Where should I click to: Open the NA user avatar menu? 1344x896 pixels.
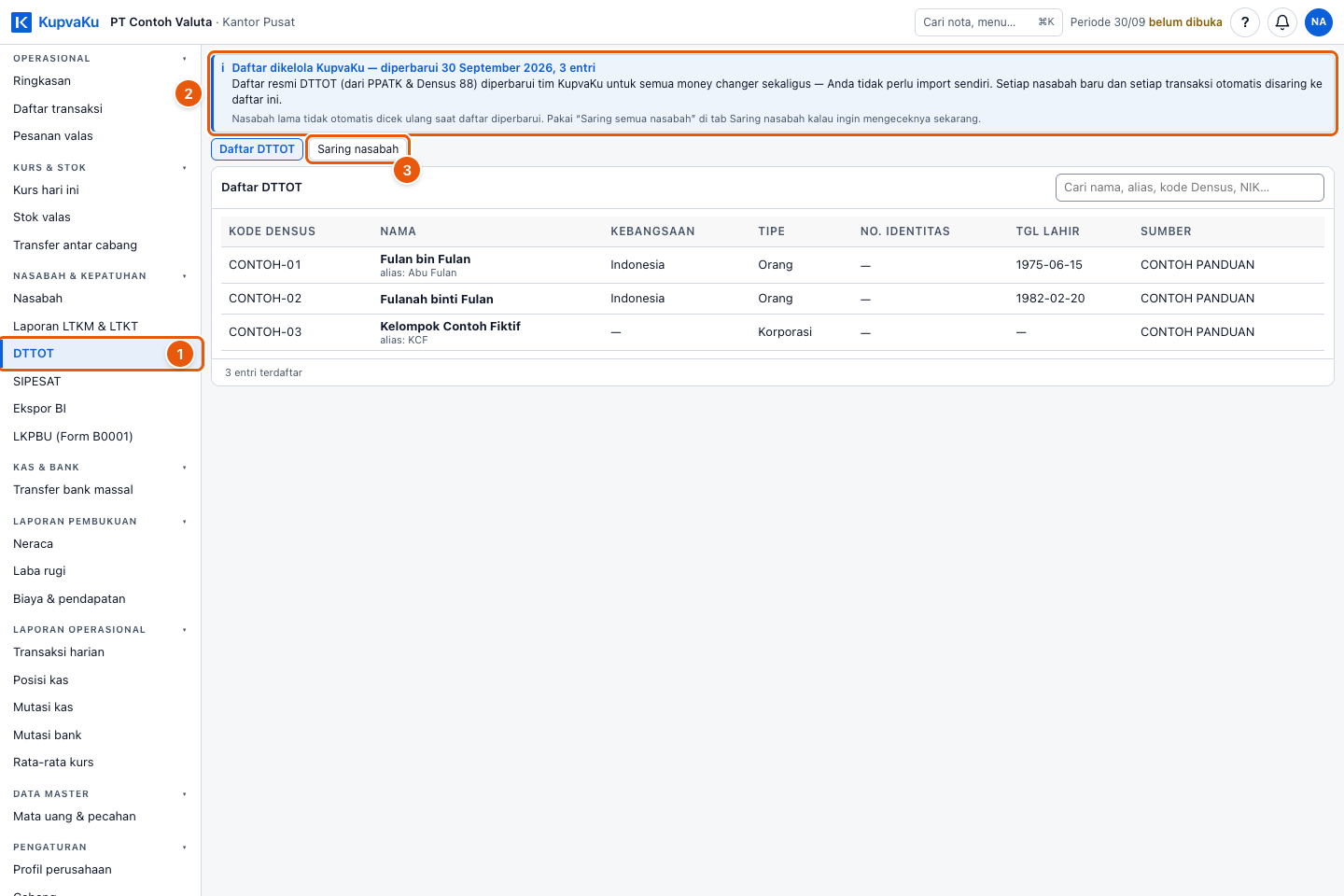coord(1319,22)
